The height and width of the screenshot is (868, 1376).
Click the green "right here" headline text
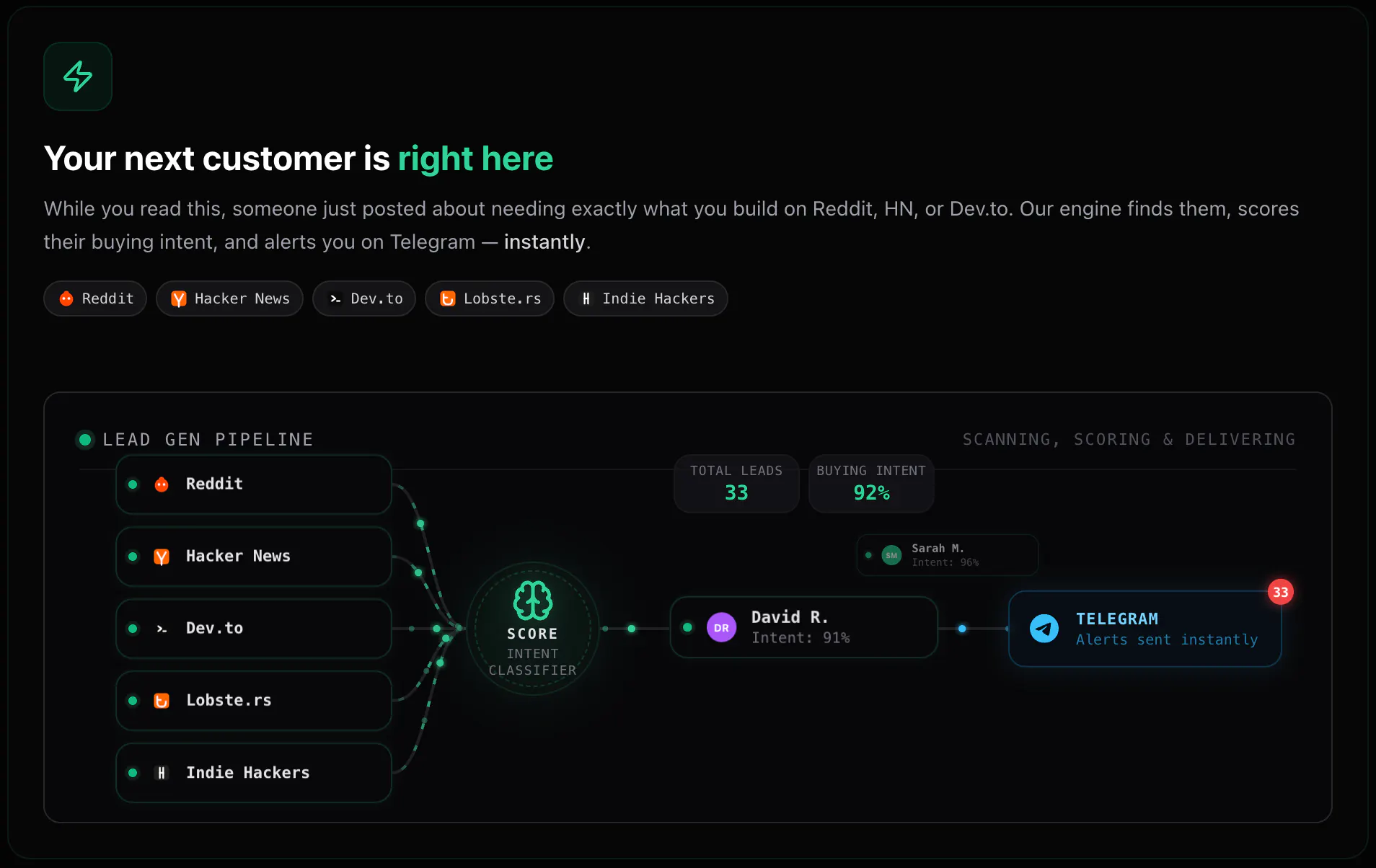point(475,159)
